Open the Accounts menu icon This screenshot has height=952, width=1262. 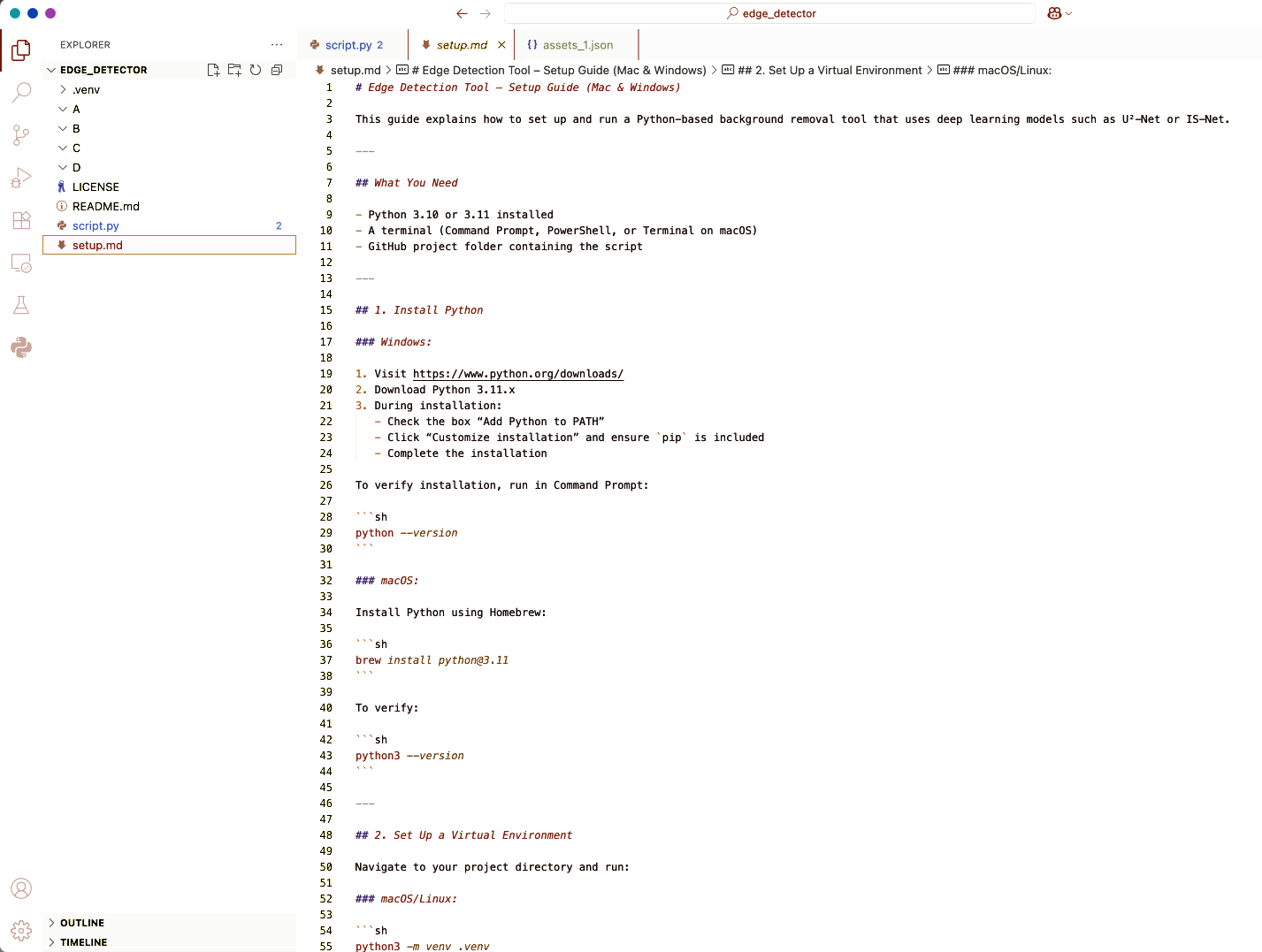point(21,888)
